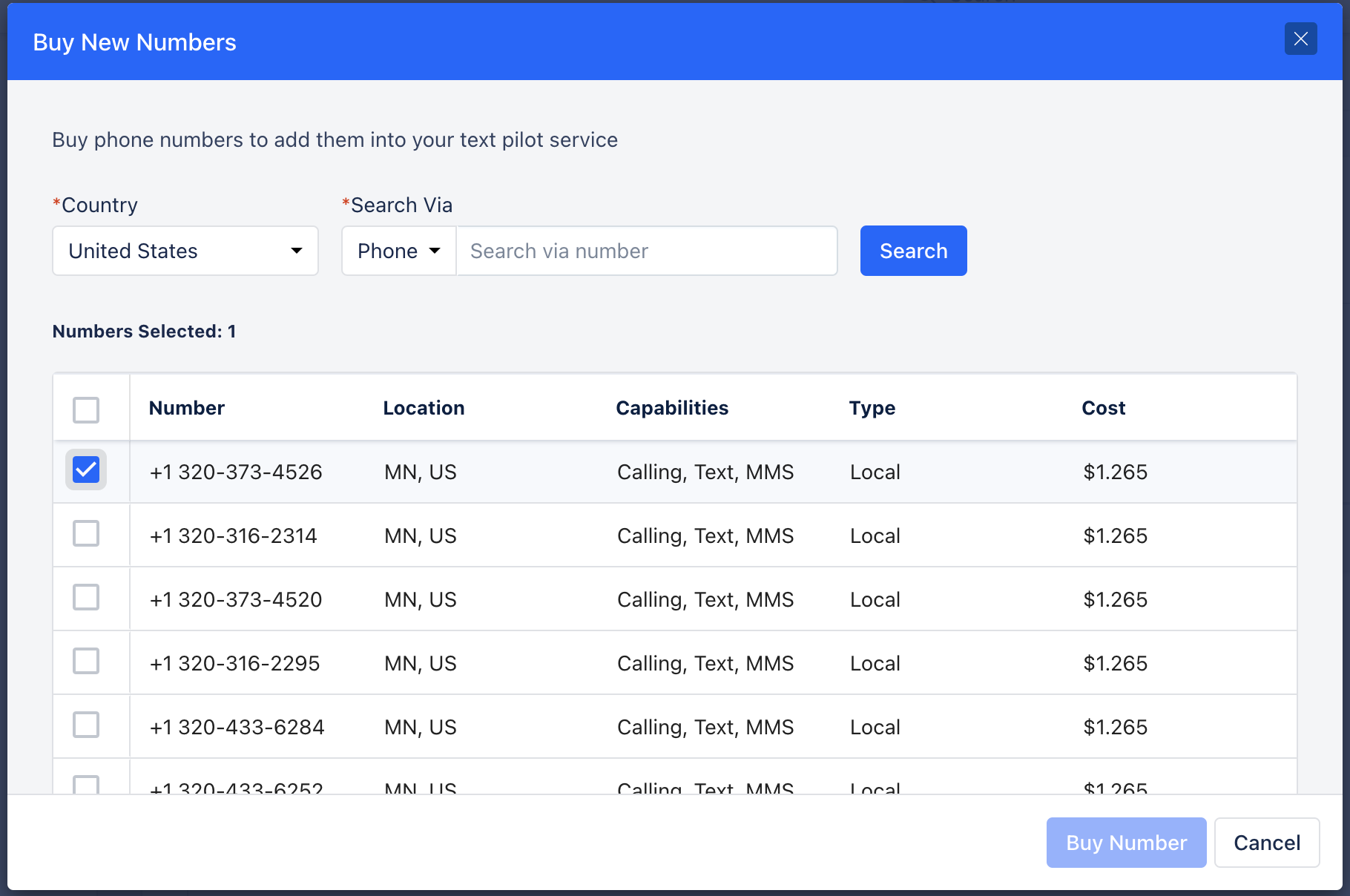Screen dimensions: 1350x896
Task: Click the Location column header
Action: tap(424, 408)
